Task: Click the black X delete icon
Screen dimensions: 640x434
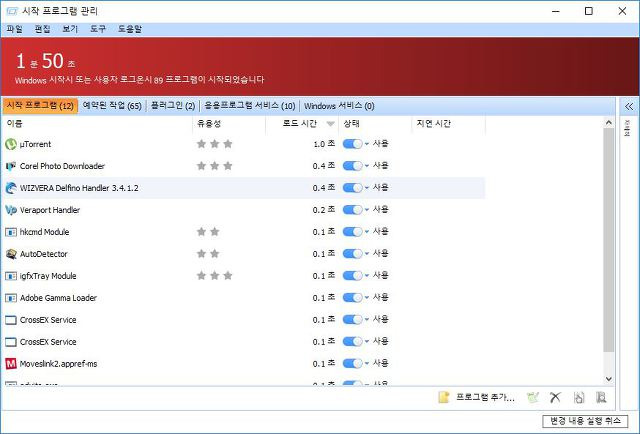Action: 555,397
